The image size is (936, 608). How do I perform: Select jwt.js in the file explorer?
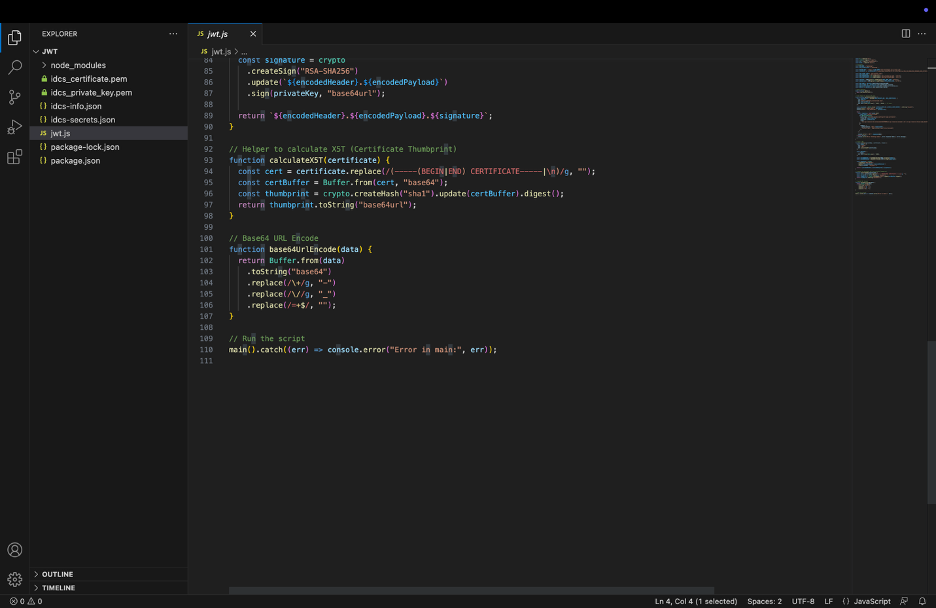(109, 133)
